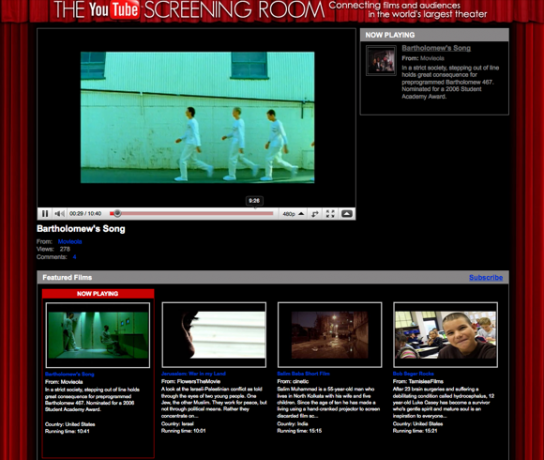
Task: Select the Salim Baba Short Film thumbnail
Action: click(x=330, y=335)
